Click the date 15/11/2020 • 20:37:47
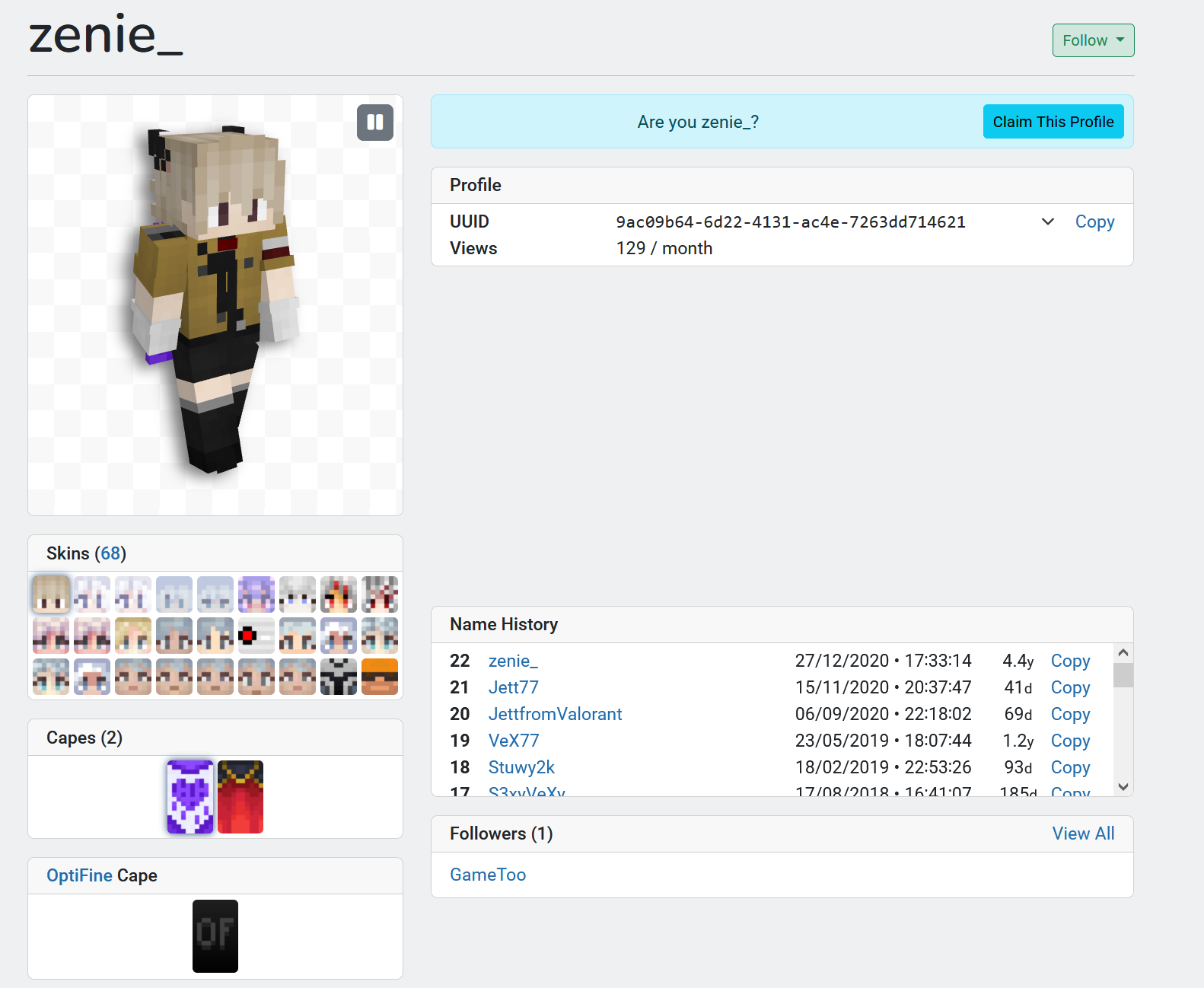1204x988 pixels. click(884, 687)
